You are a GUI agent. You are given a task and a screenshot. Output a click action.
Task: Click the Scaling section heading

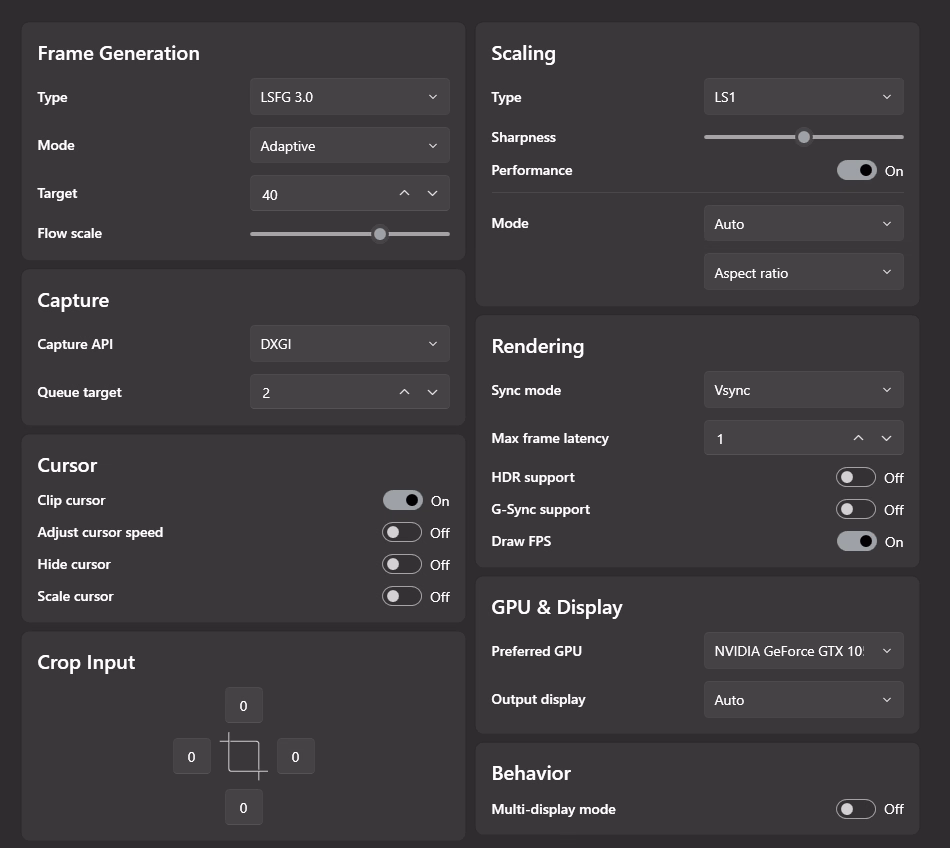(523, 53)
